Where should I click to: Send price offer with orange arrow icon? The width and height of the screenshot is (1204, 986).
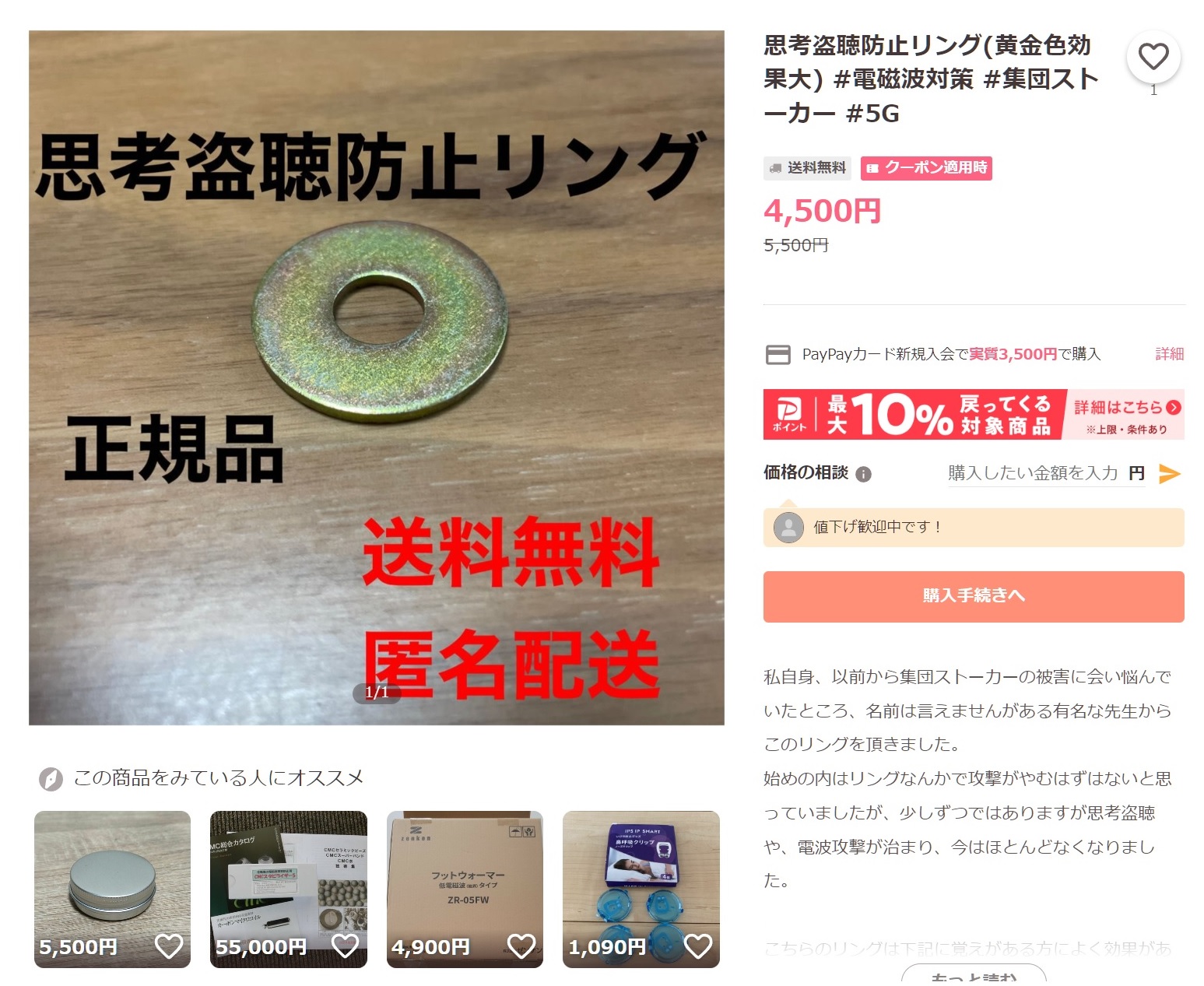pos(1169,473)
